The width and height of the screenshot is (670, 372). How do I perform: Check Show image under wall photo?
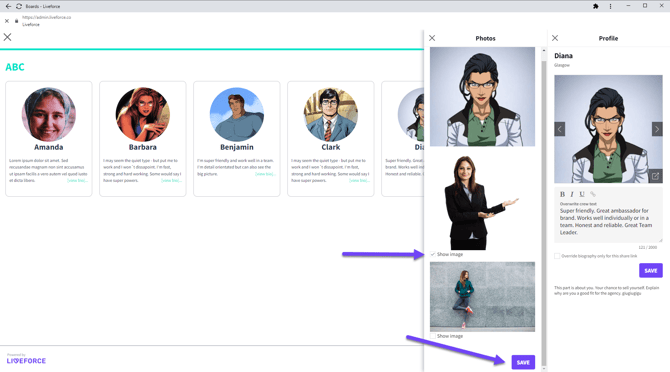433,336
